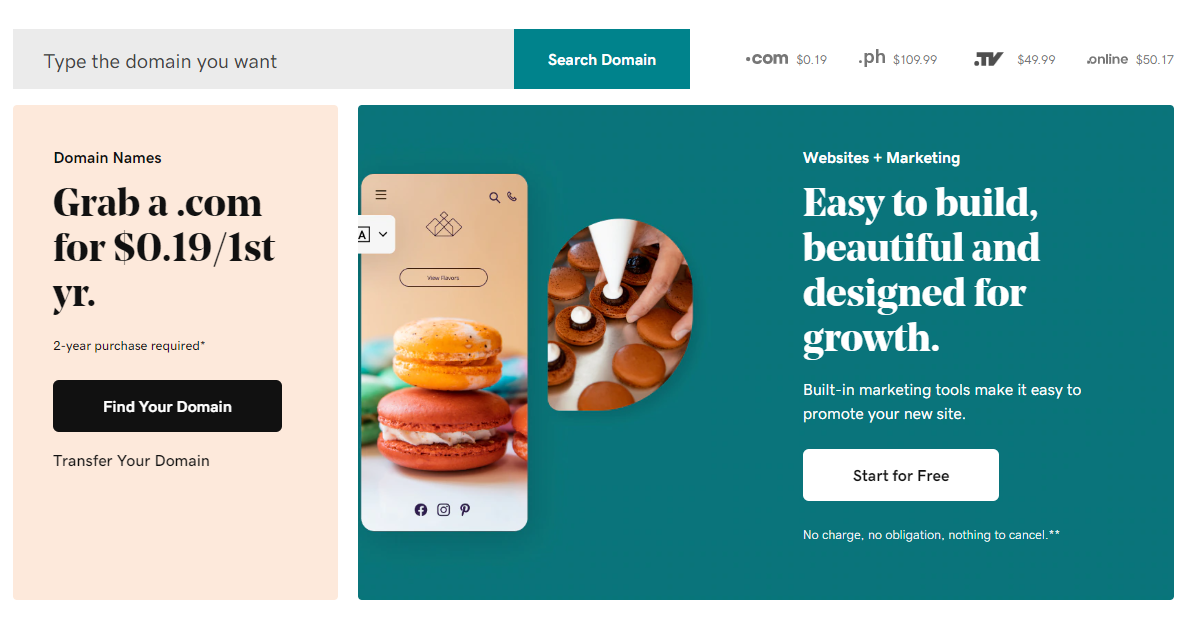The image size is (1190, 618).
Task: Click the hamburger menu icon in phone mockup
Action: (381, 195)
